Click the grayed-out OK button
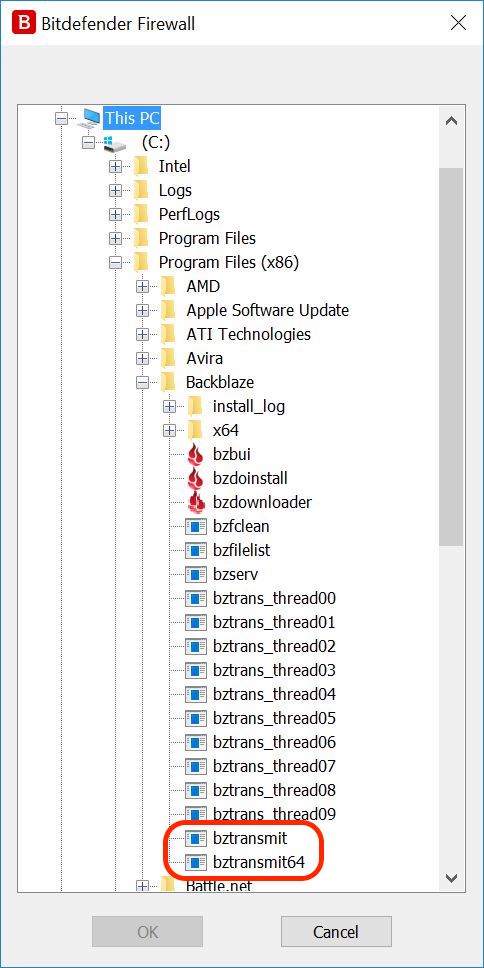The image size is (484, 968). point(148,932)
